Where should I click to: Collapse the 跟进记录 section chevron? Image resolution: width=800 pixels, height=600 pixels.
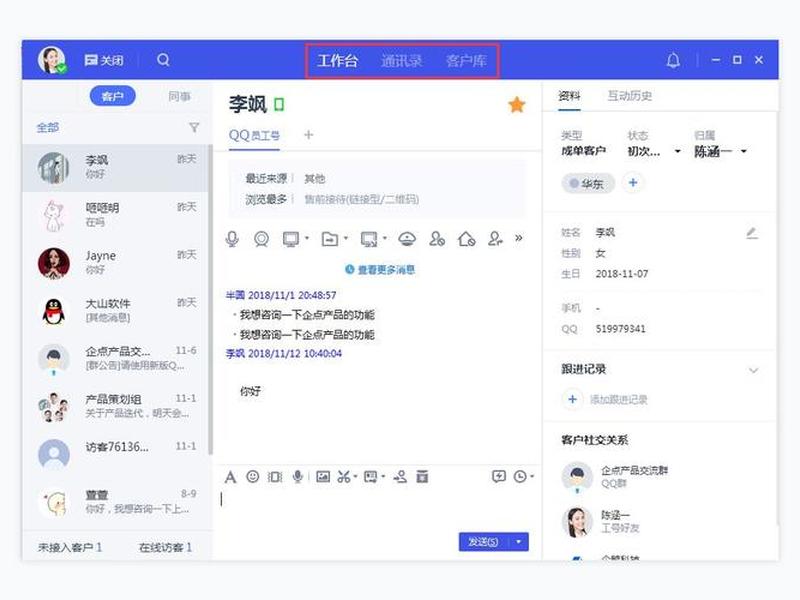pos(753,370)
